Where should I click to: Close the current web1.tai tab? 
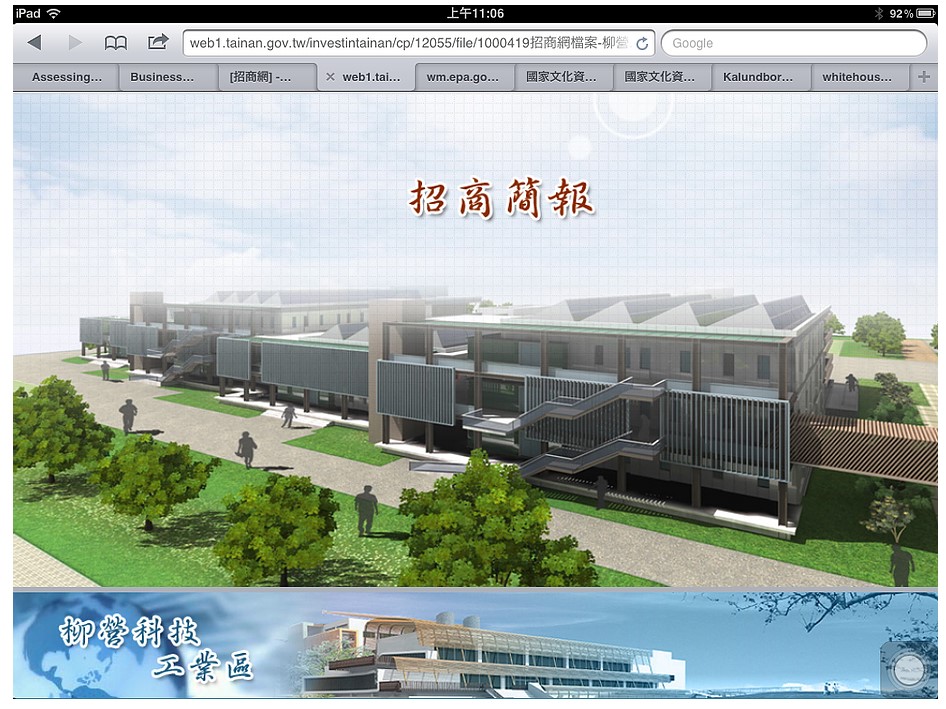pyautogui.click(x=330, y=77)
